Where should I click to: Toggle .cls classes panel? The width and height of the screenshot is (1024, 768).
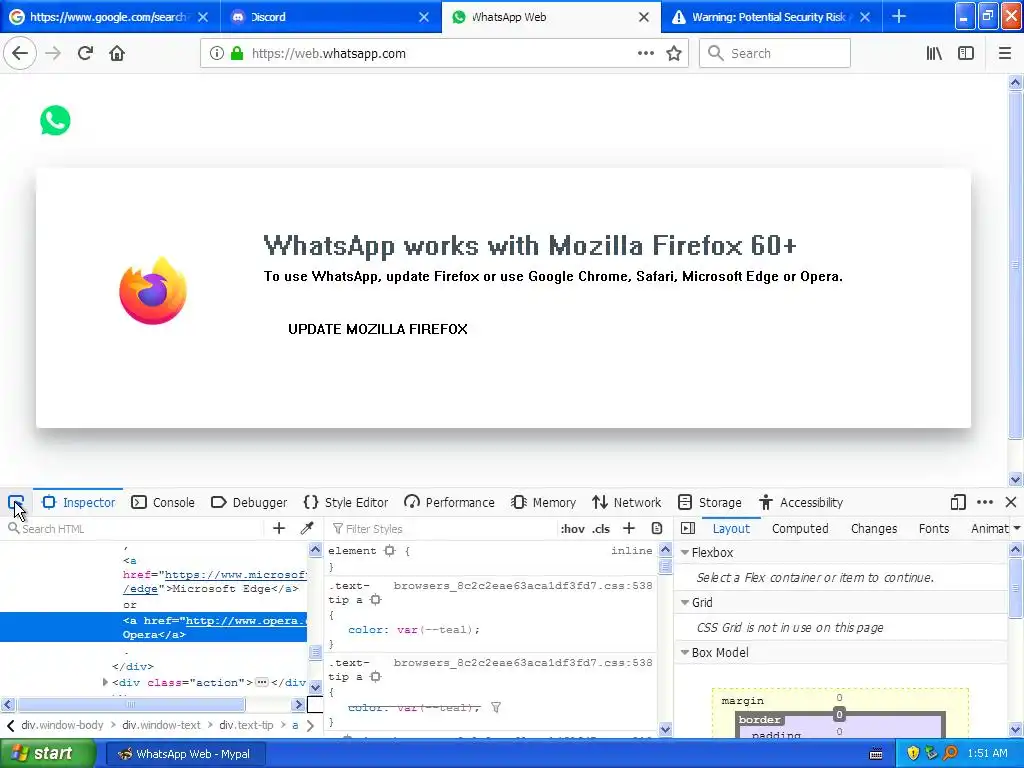[x=601, y=529]
